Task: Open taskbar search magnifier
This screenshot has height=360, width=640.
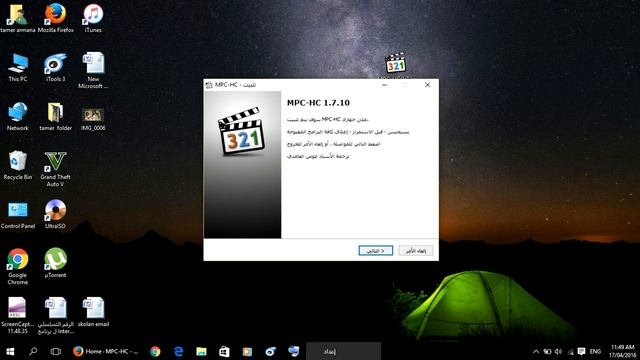Action: 33,351
